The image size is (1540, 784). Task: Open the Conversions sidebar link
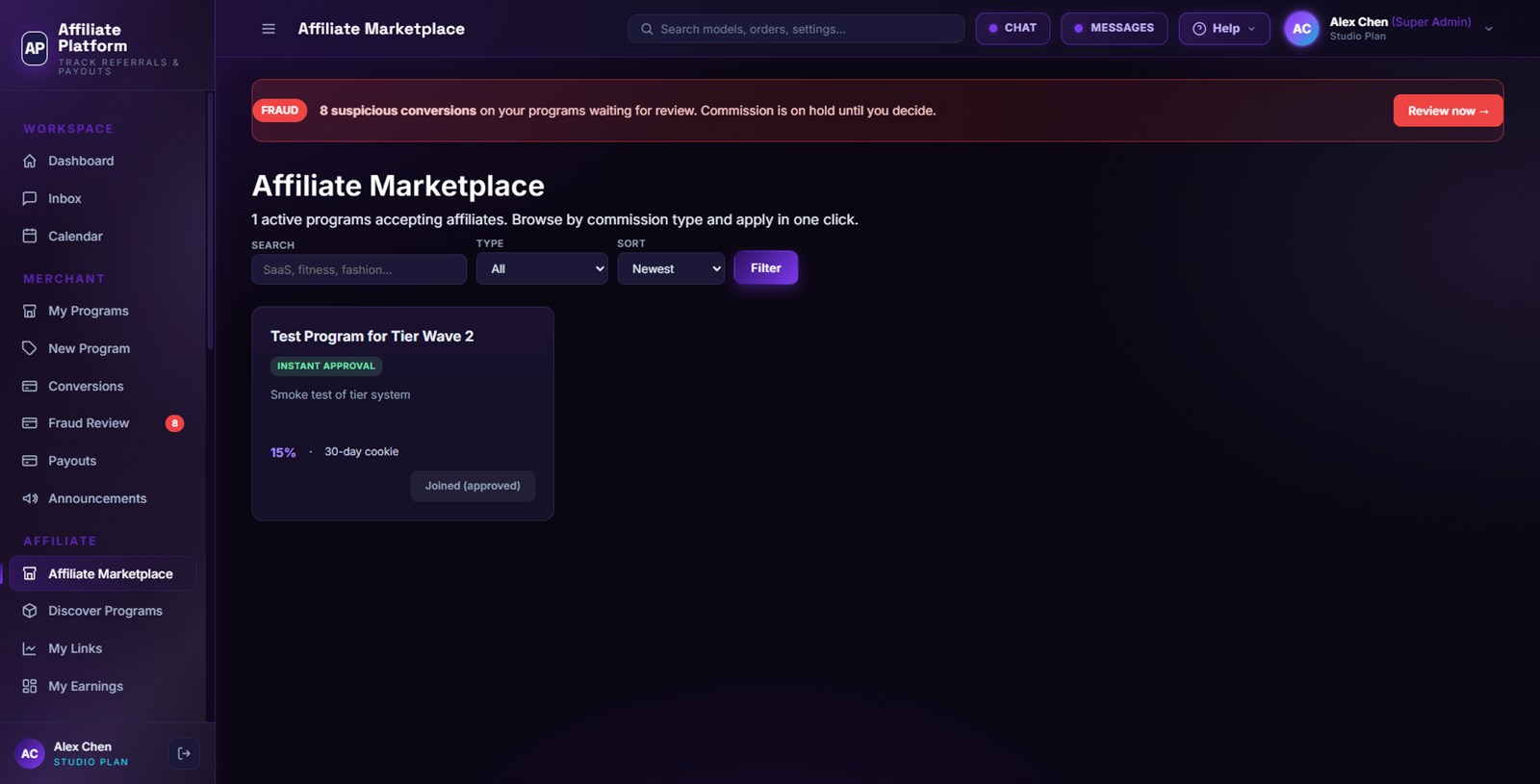(x=103, y=386)
